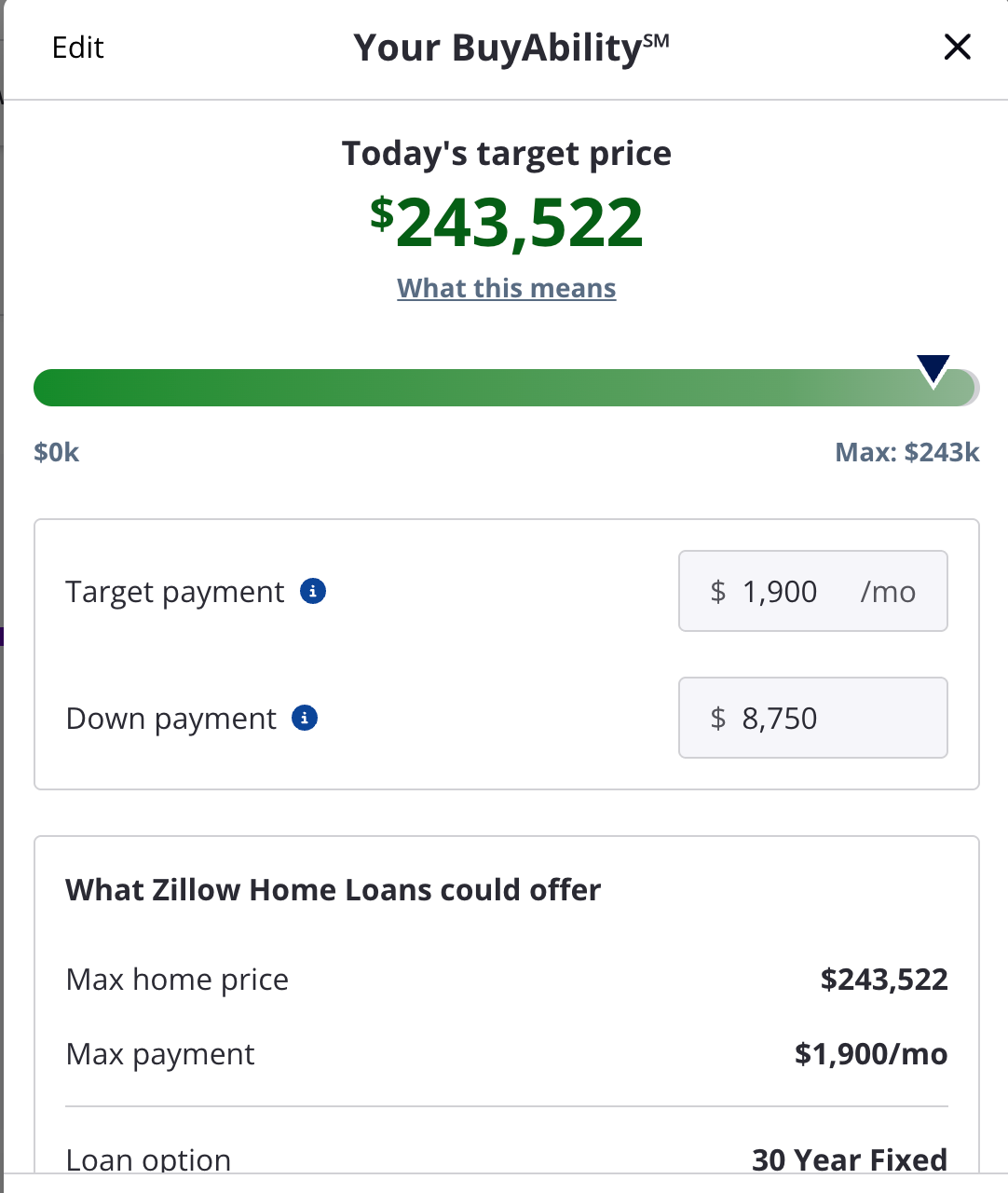This screenshot has width=1008, height=1193.
Task: Click the green progress bar fill
Action: pos(466,388)
